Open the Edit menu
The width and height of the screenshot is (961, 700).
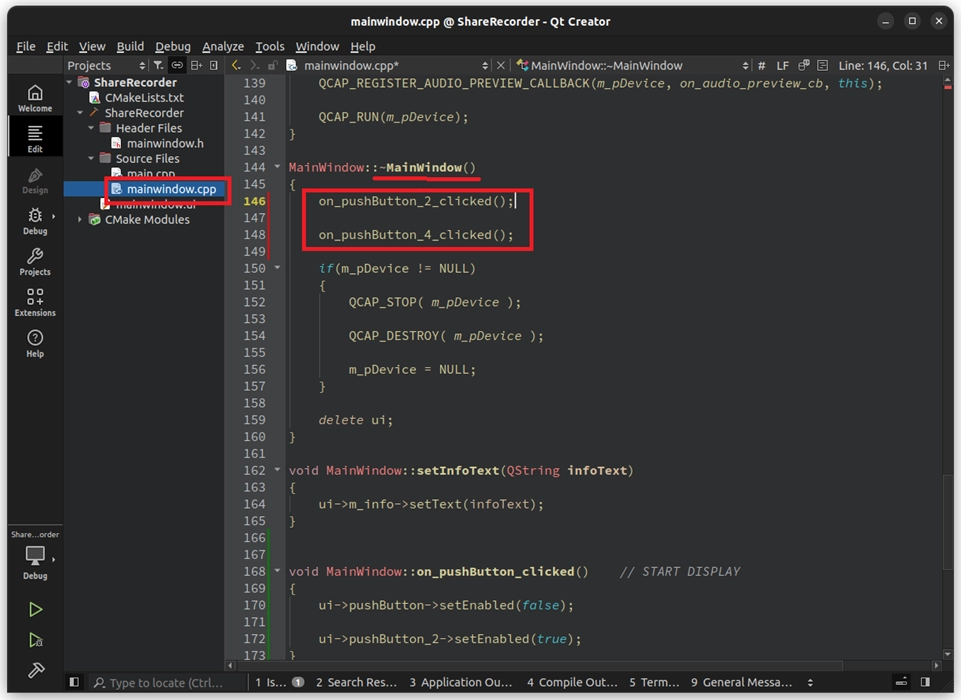[x=57, y=46]
